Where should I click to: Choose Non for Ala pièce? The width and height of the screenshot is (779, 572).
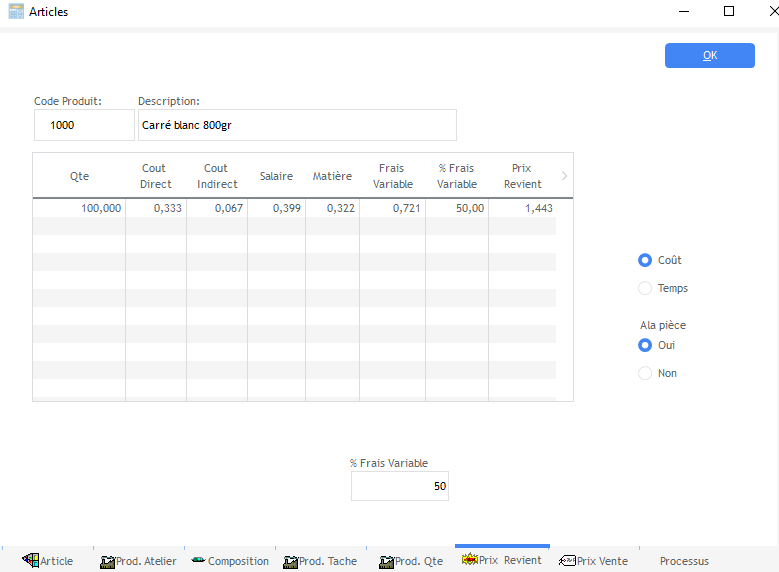click(x=645, y=373)
